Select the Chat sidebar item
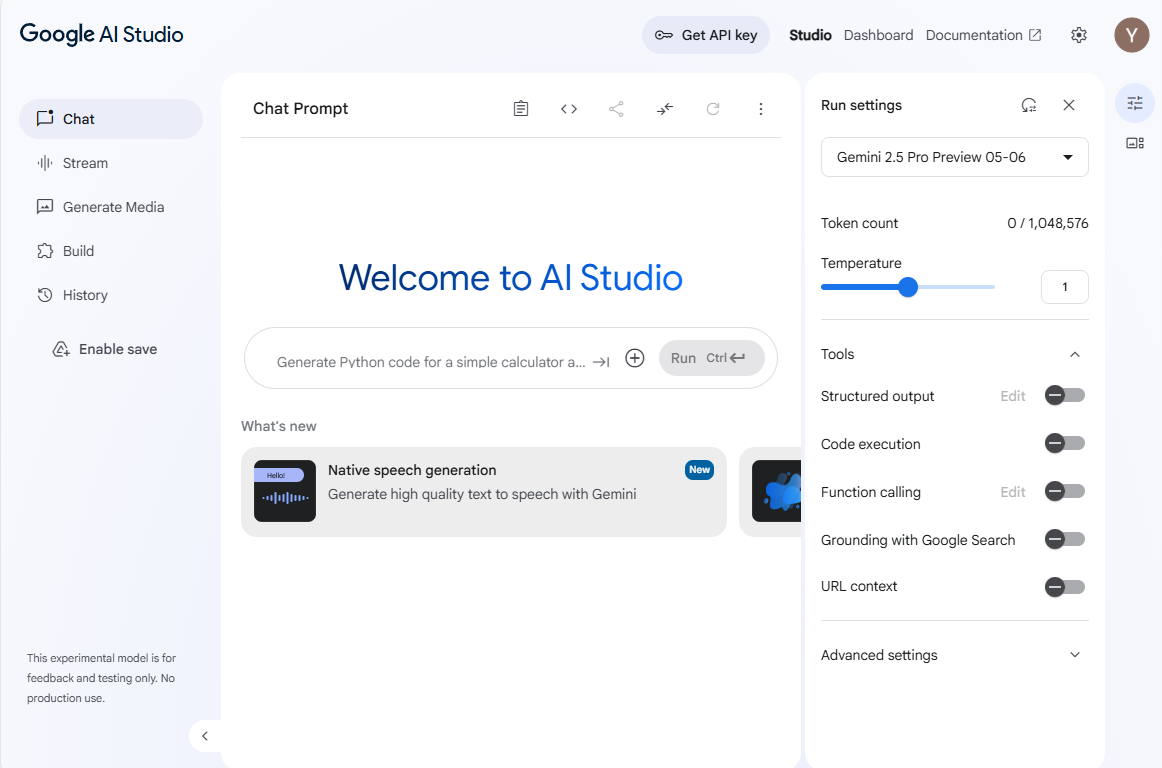Viewport: 1162px width, 768px height. [x=111, y=119]
